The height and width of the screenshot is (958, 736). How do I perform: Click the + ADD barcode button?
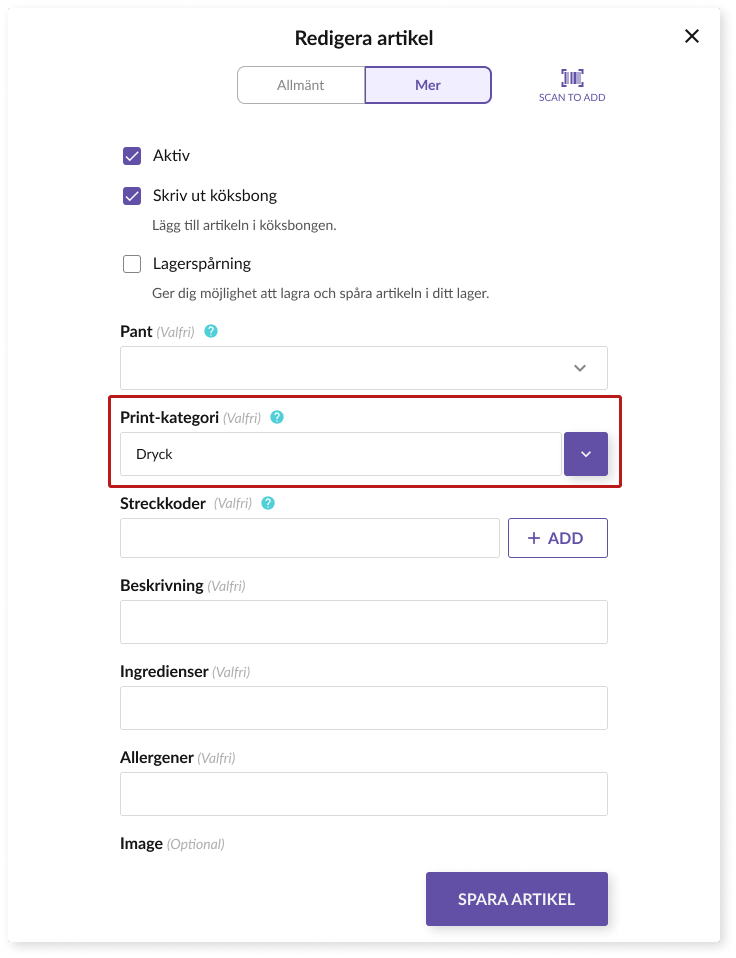[557, 538]
